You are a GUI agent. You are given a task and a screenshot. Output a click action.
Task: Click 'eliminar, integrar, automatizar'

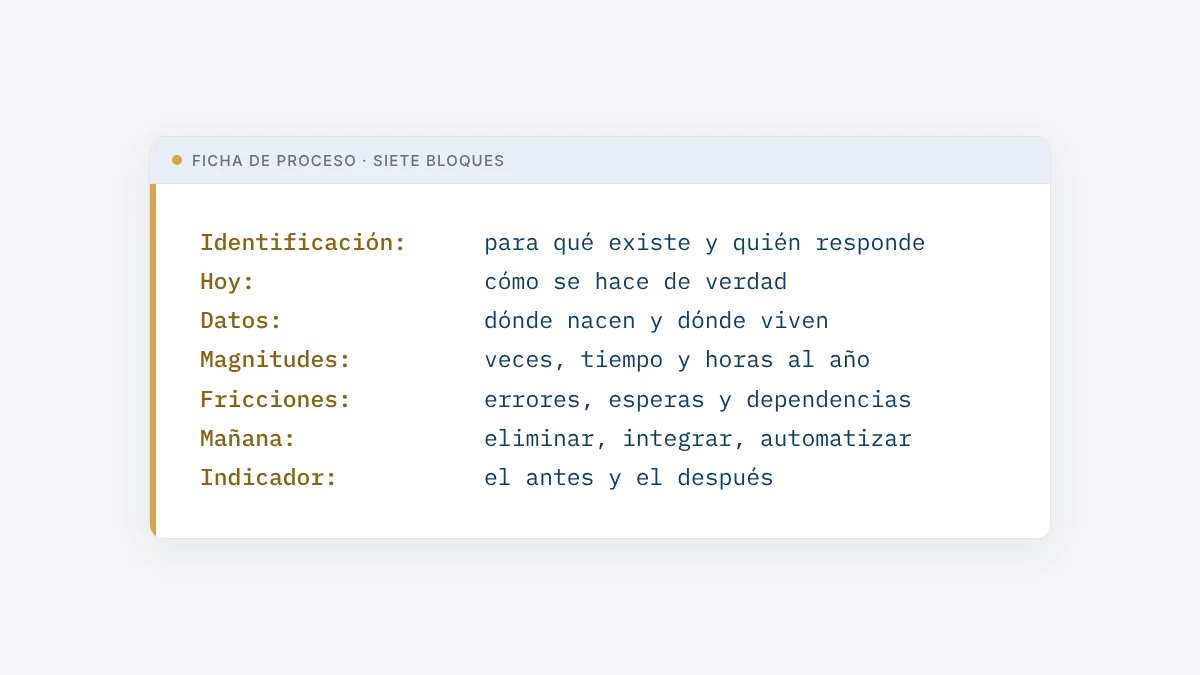pos(697,439)
